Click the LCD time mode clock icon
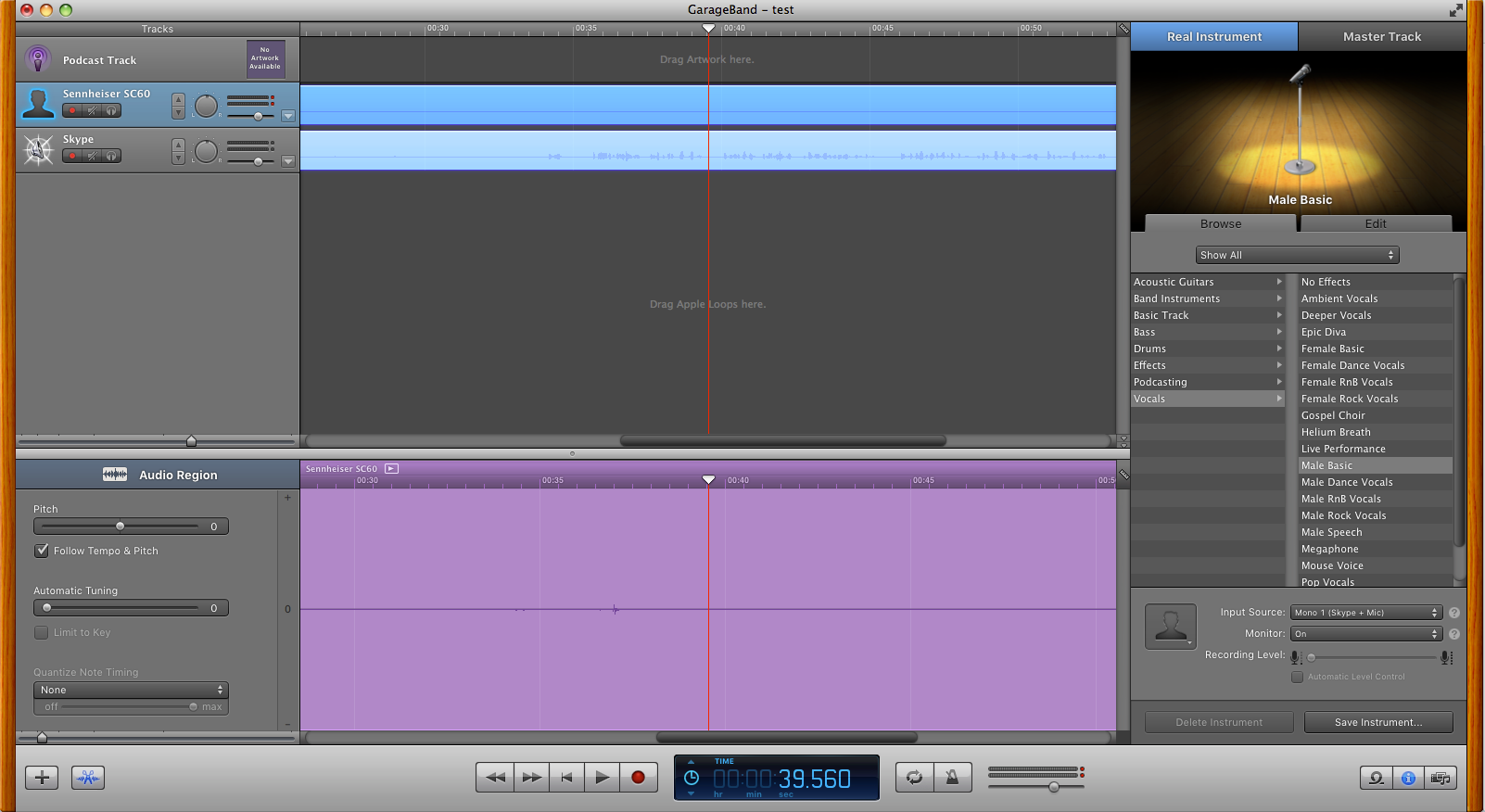1485x812 pixels. 691,778
